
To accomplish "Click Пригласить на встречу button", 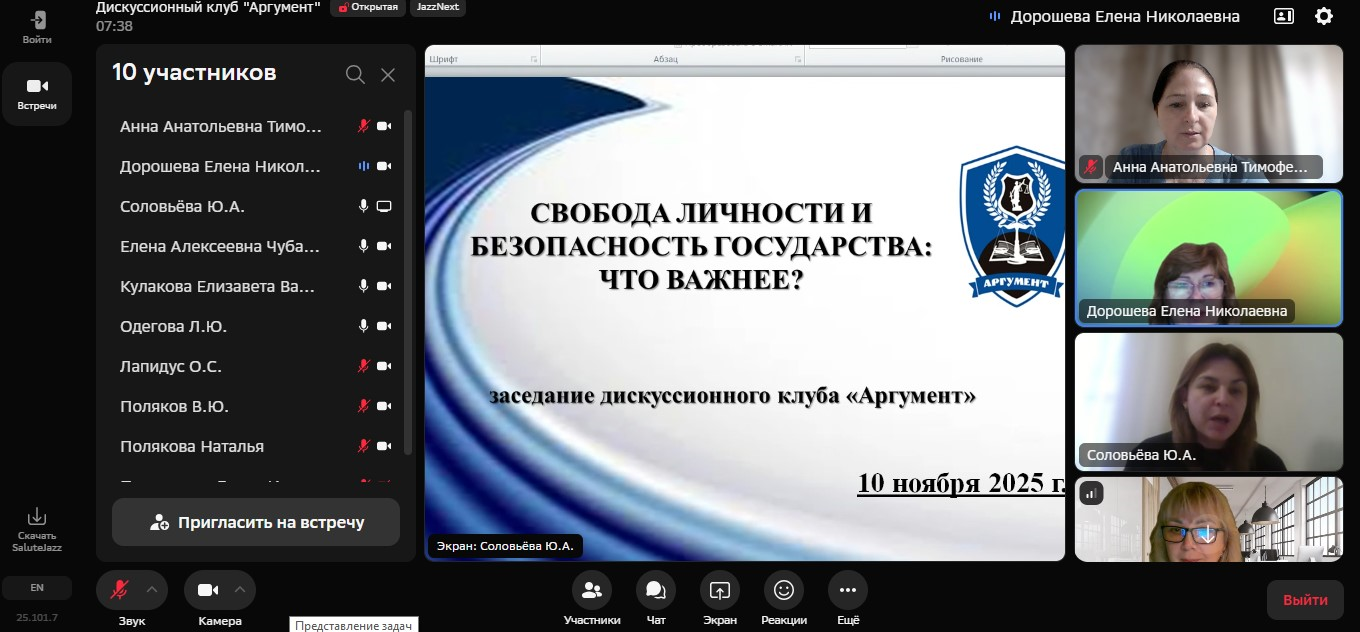I will click(x=256, y=522).
